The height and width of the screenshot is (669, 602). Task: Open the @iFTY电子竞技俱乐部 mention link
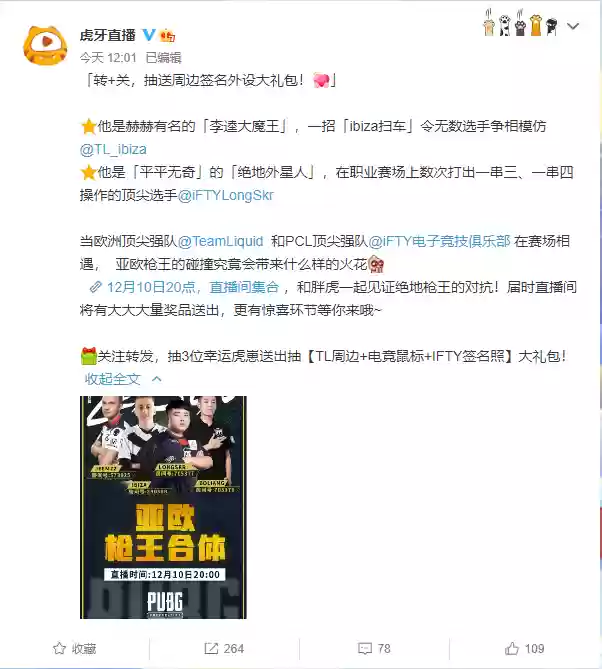pyautogui.click(x=439, y=241)
